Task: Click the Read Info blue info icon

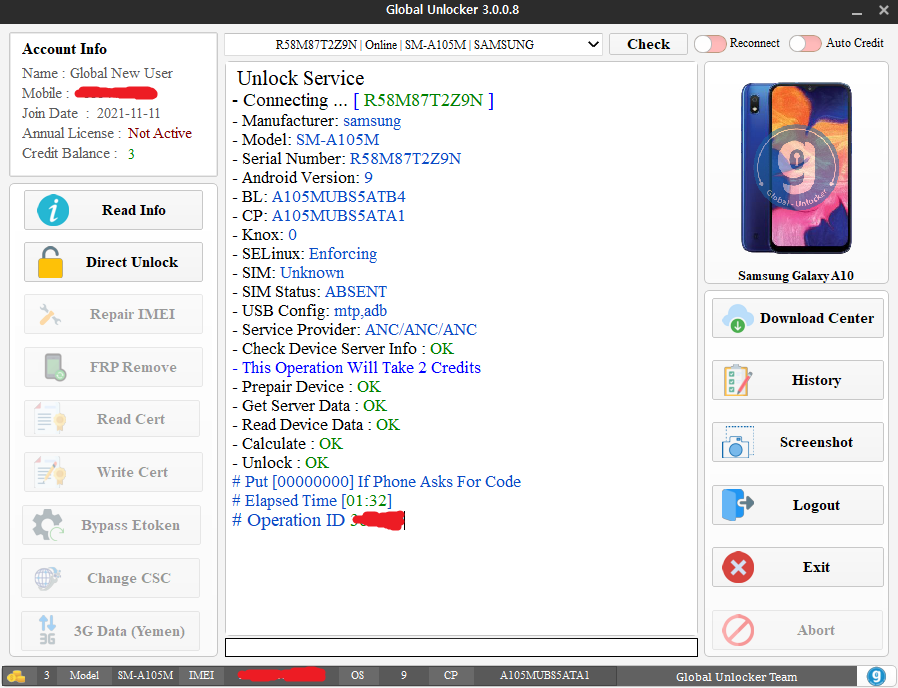Action: pyautogui.click(x=53, y=210)
